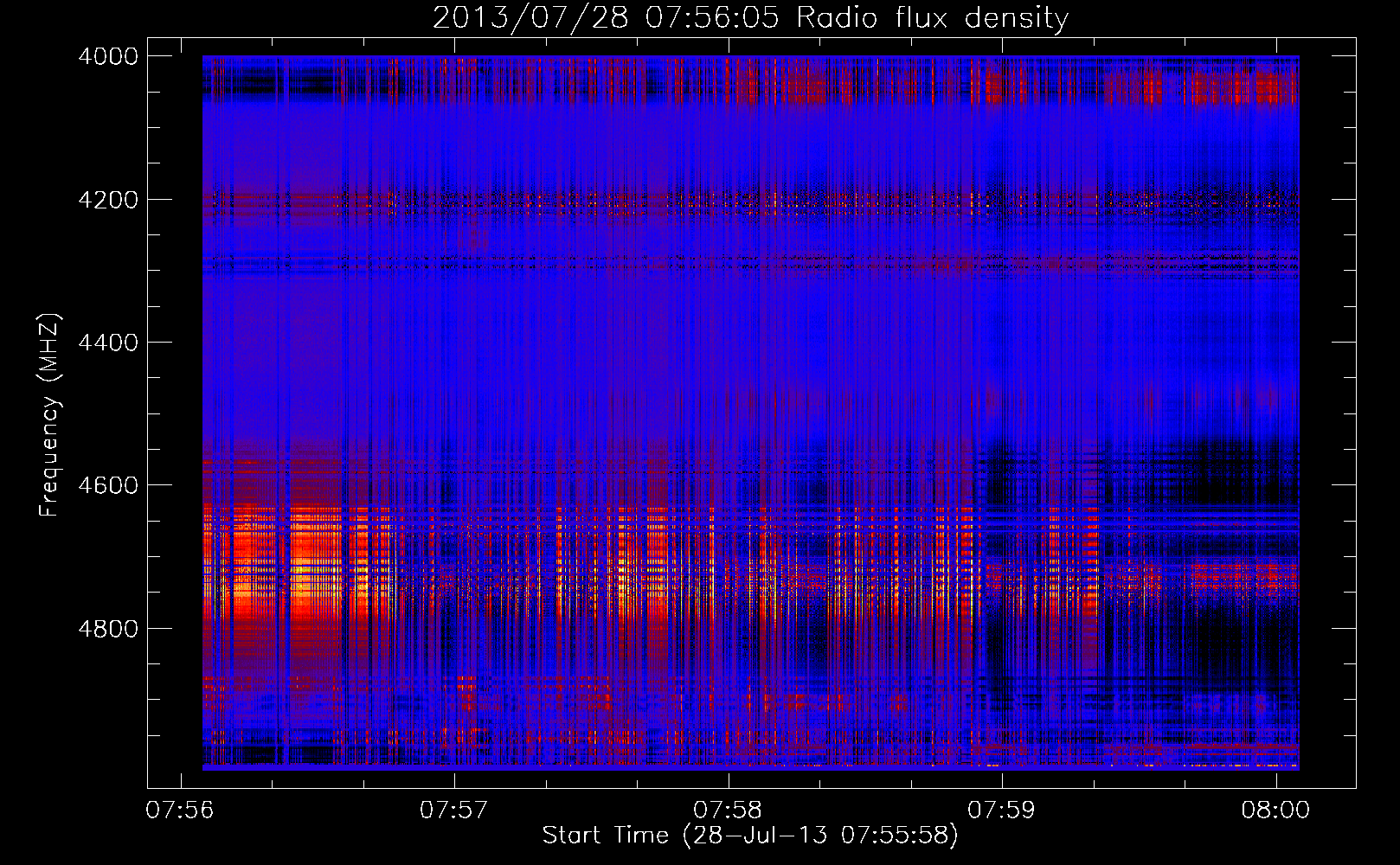1400x865 pixels.
Task: Click the plot title "2013/07/28 07:56:05 Radio flux density"
Action: tap(750, 18)
